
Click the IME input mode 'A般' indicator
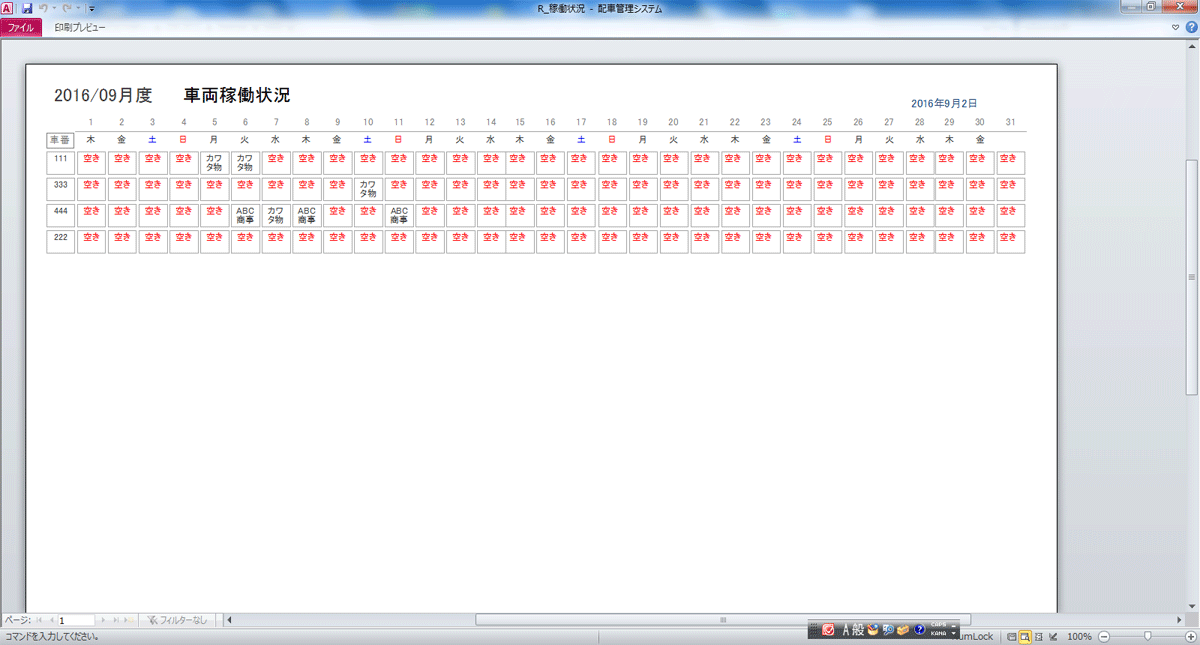[x=852, y=630]
